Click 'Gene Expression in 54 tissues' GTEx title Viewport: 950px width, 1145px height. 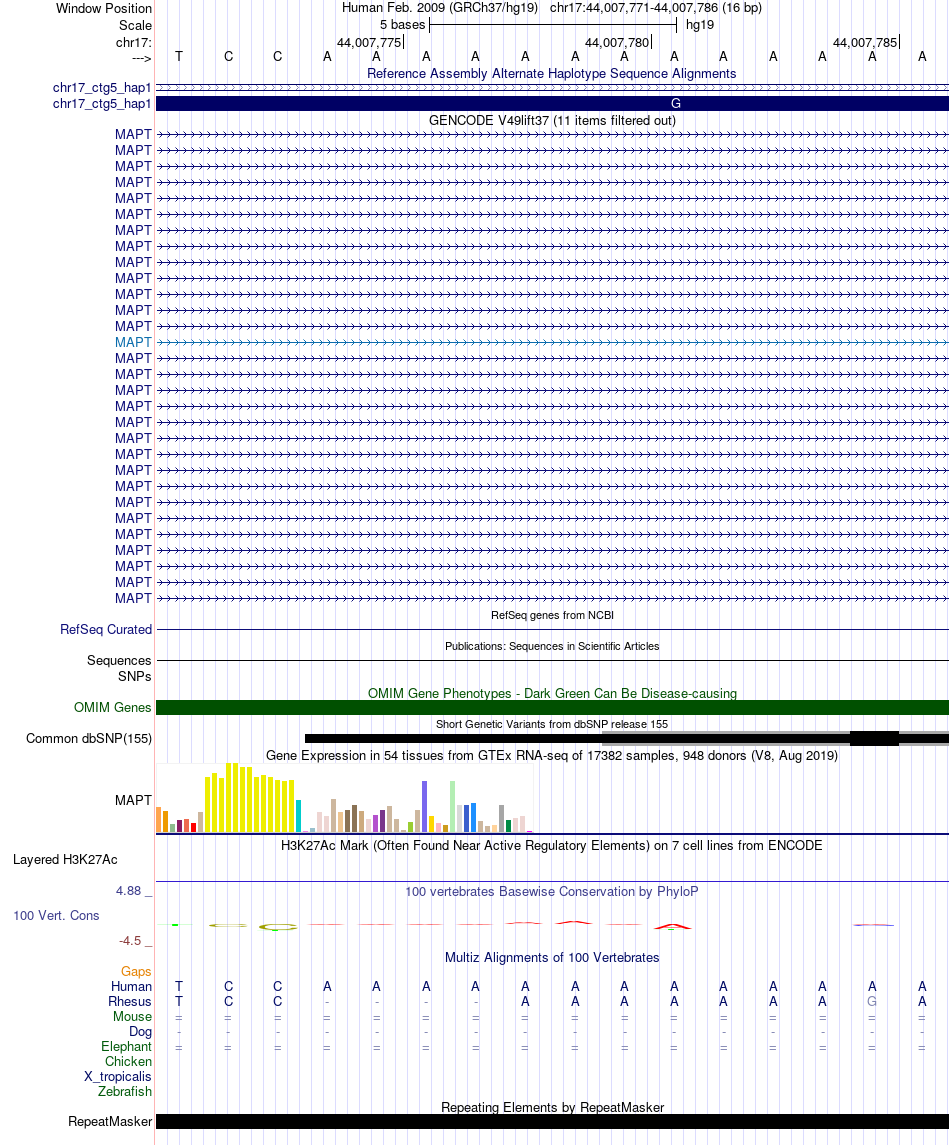tap(552, 756)
